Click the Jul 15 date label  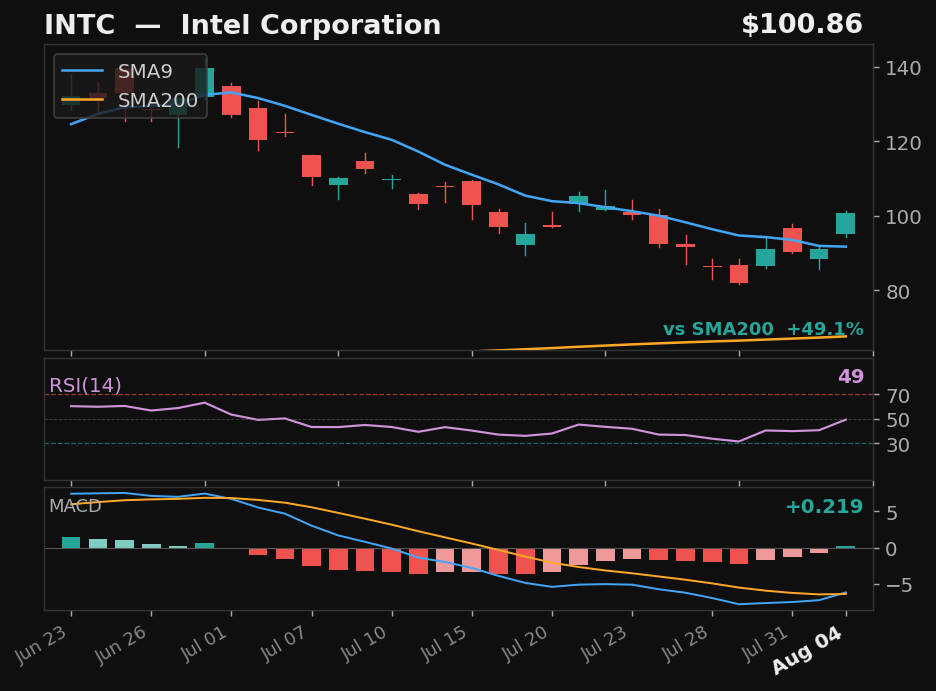[444, 644]
